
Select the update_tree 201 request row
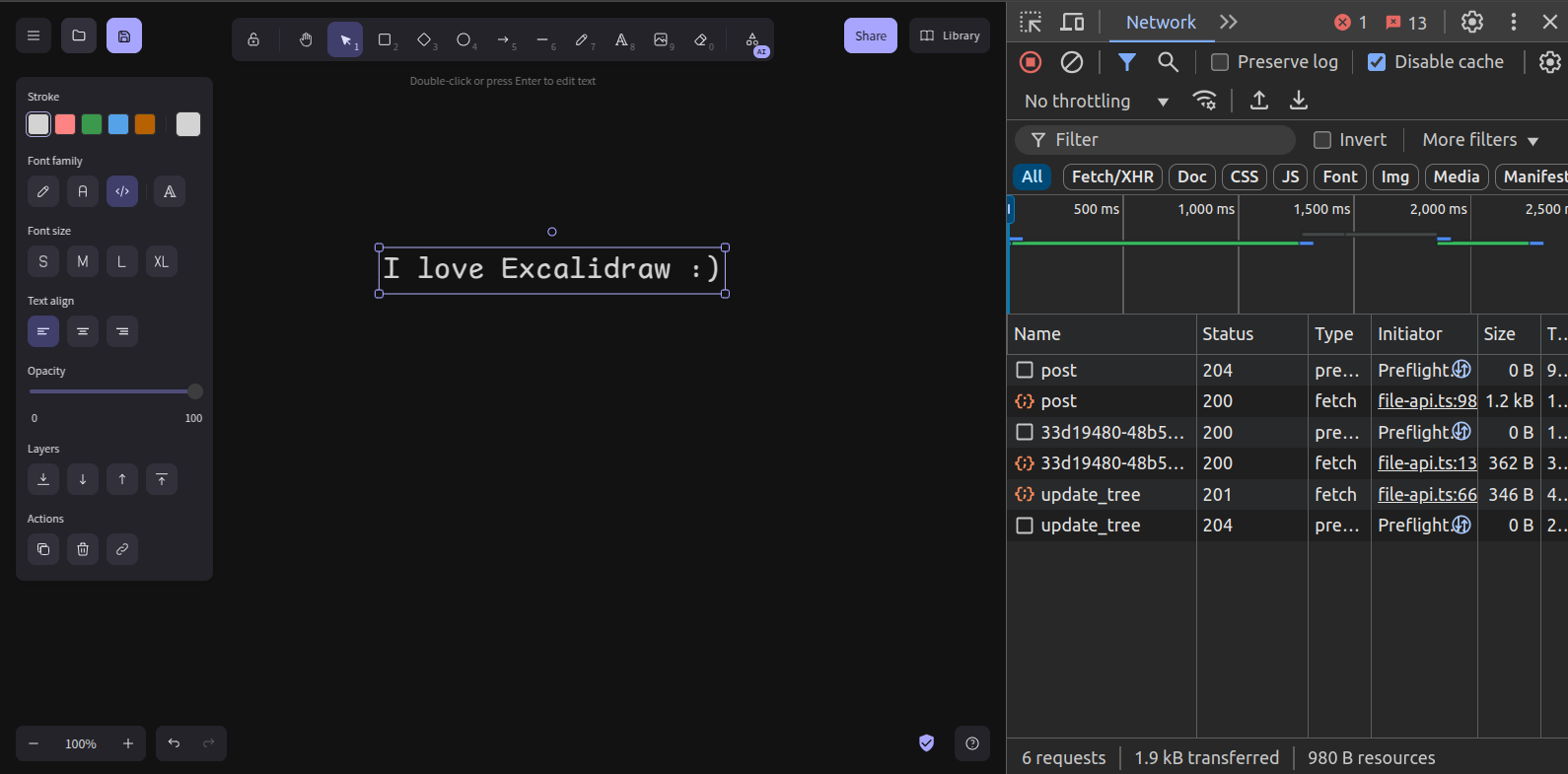[x=1287, y=494]
